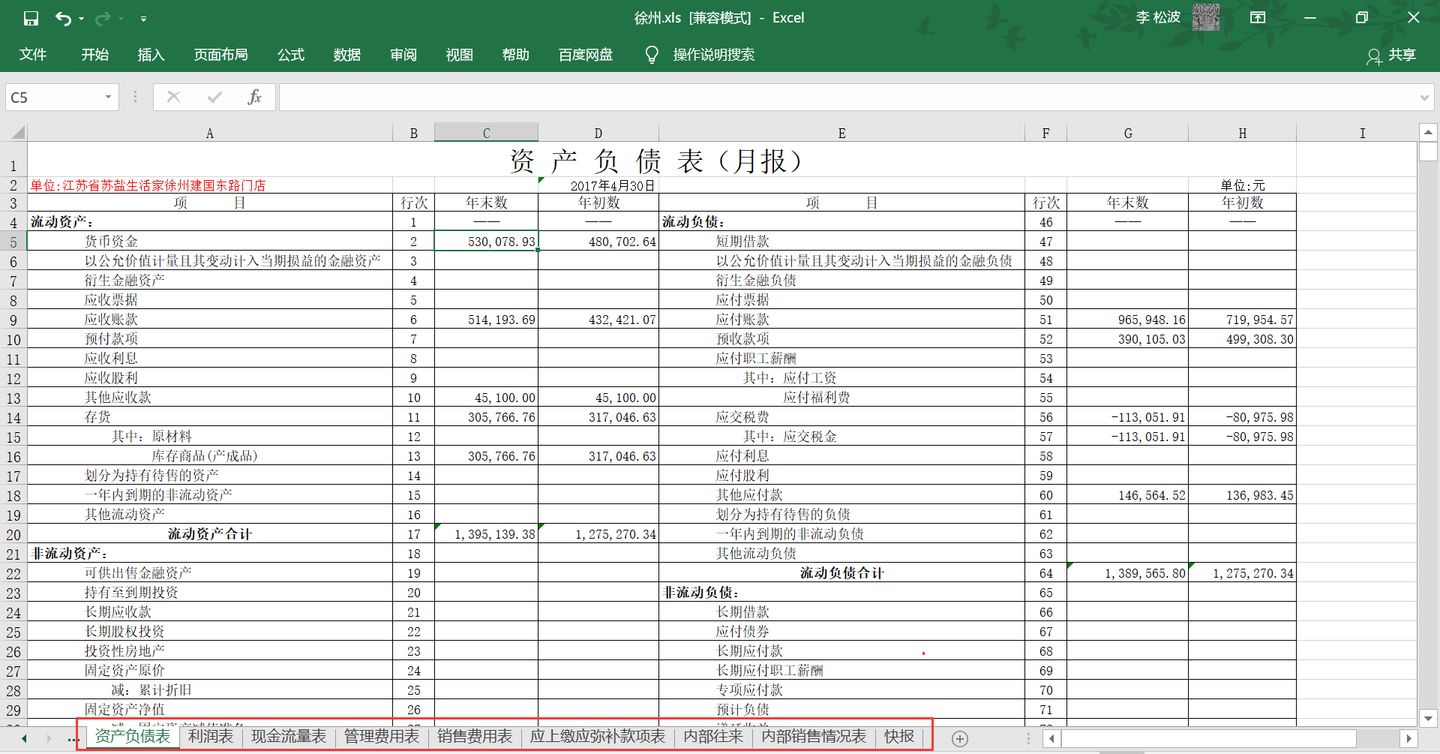Viewport: 1440px width, 754px height.
Task: Open the 帮助 tab
Action: [516, 55]
